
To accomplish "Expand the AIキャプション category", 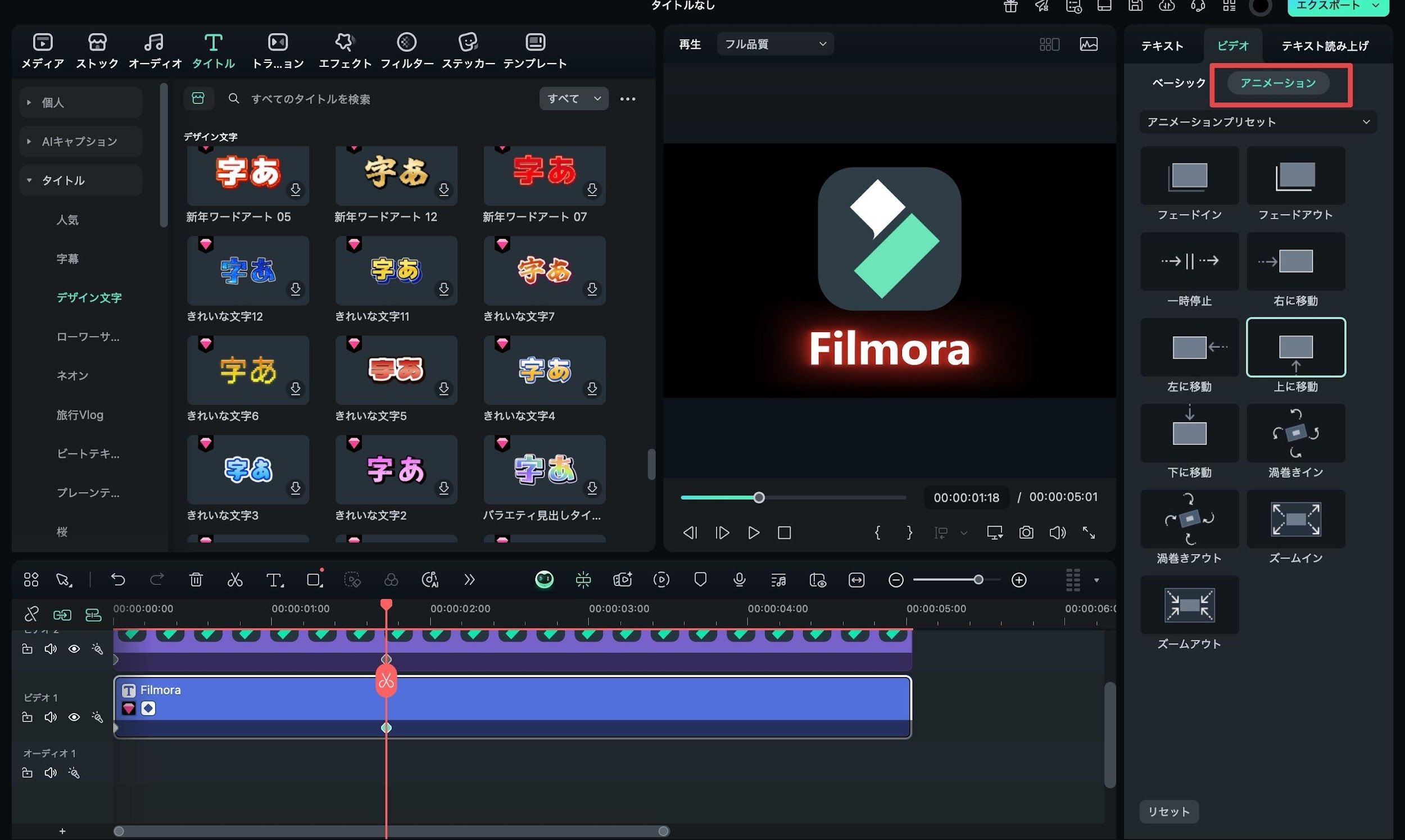I will pos(81,141).
